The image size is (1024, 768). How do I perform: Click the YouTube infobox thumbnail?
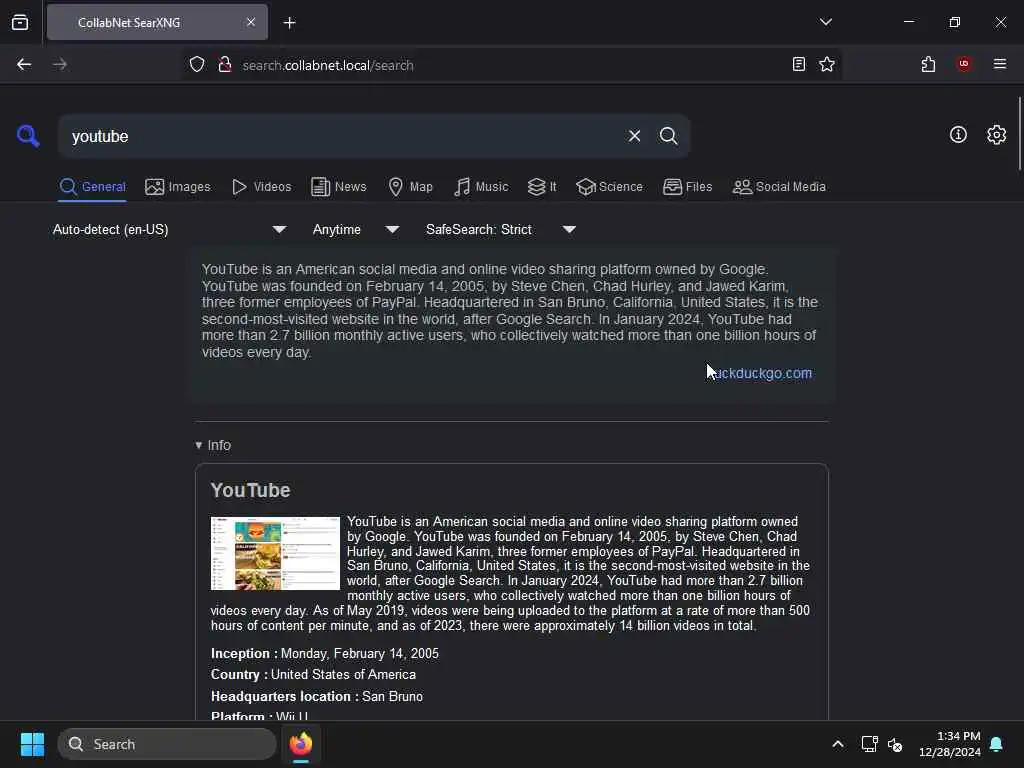(275, 553)
